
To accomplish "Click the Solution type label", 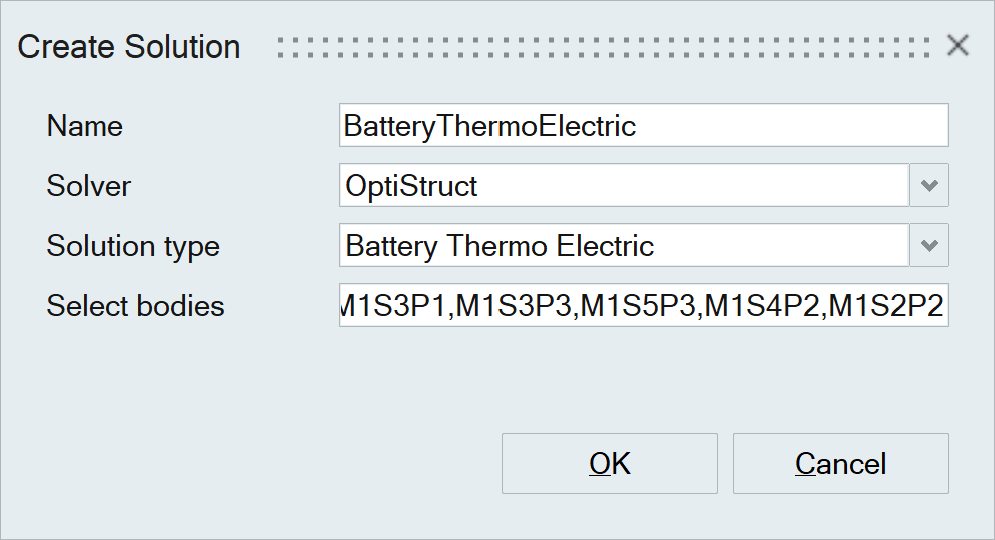I will [x=133, y=246].
